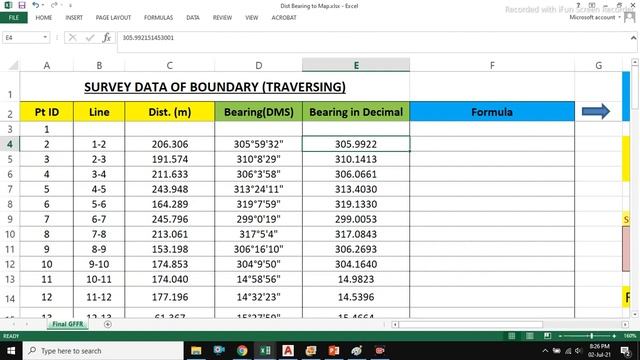Switch to Page Break Preview icon
This screenshot has width=640, height=360.
click(547, 336)
